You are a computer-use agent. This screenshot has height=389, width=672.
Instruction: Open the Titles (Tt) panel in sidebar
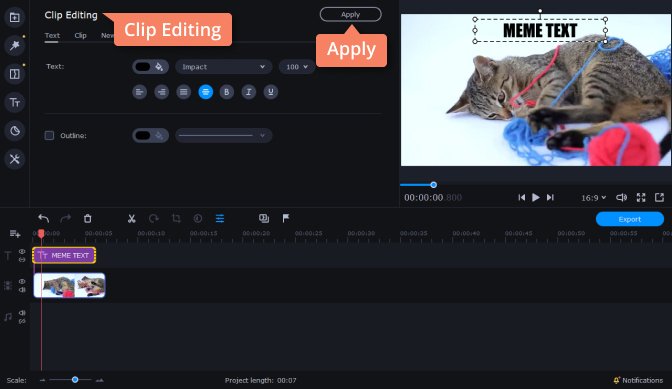click(x=15, y=103)
